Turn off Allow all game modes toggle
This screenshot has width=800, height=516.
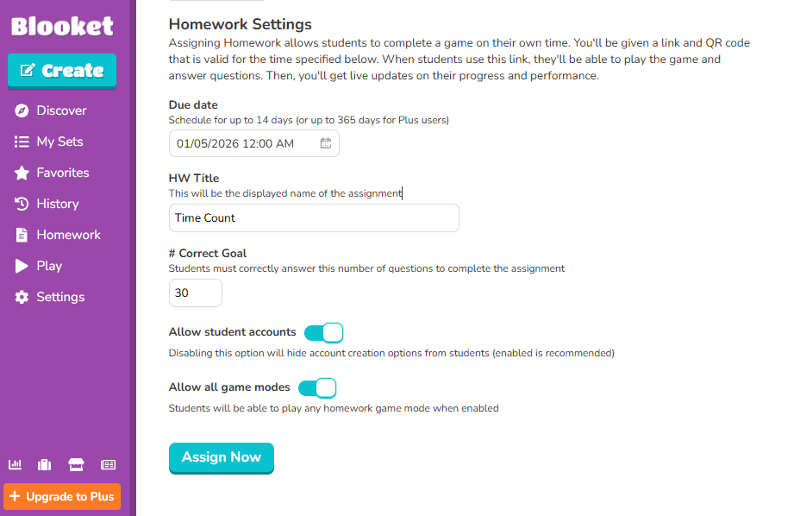(x=317, y=387)
